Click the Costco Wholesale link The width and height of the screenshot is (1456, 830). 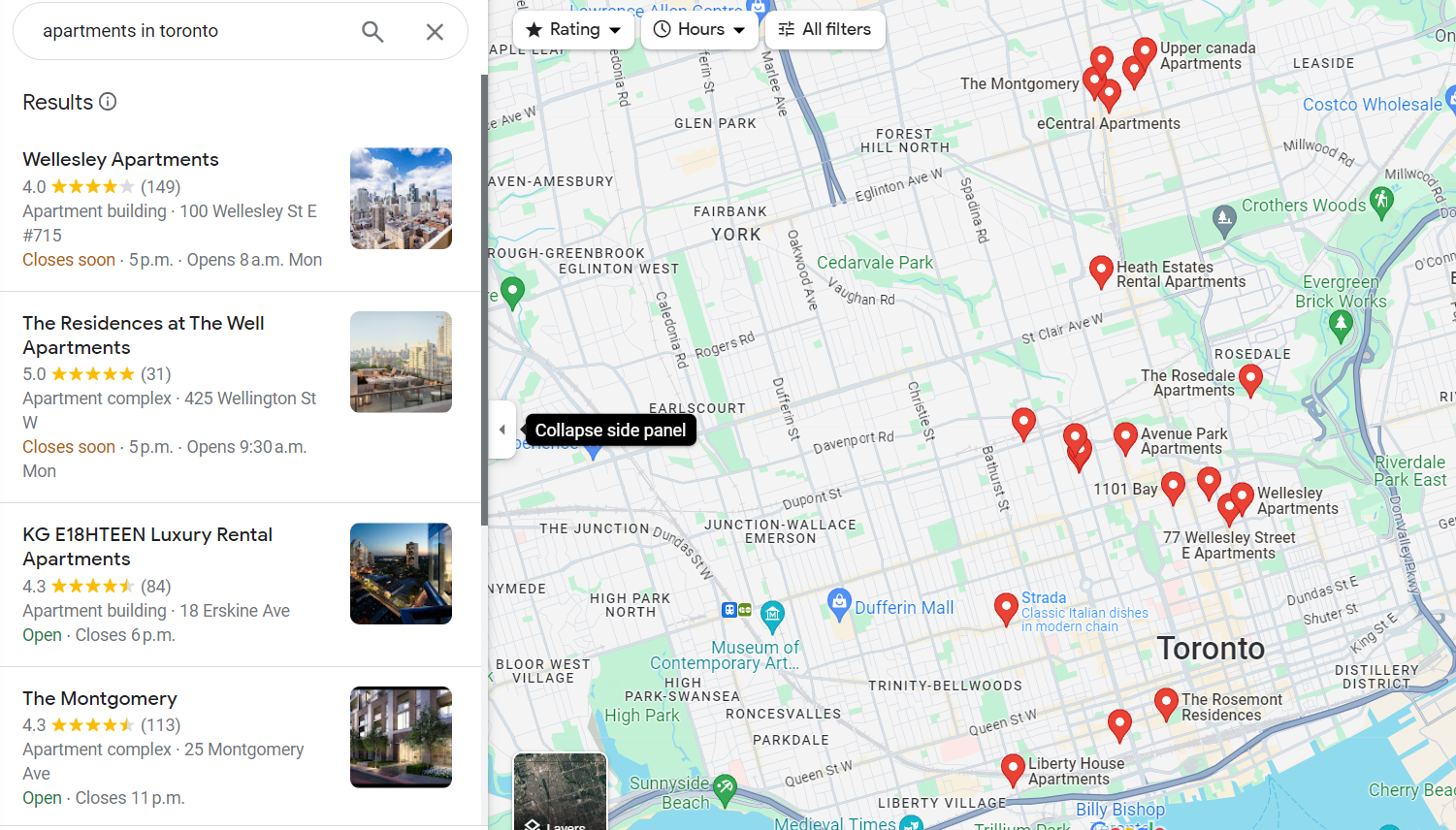pos(1375,104)
